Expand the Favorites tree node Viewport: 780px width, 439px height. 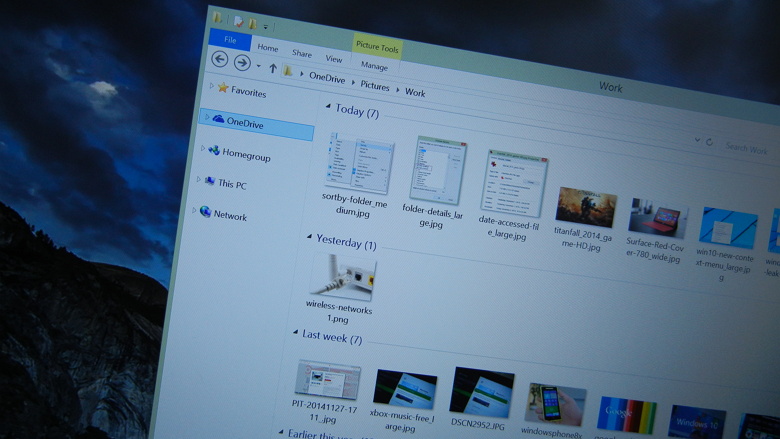(211, 87)
